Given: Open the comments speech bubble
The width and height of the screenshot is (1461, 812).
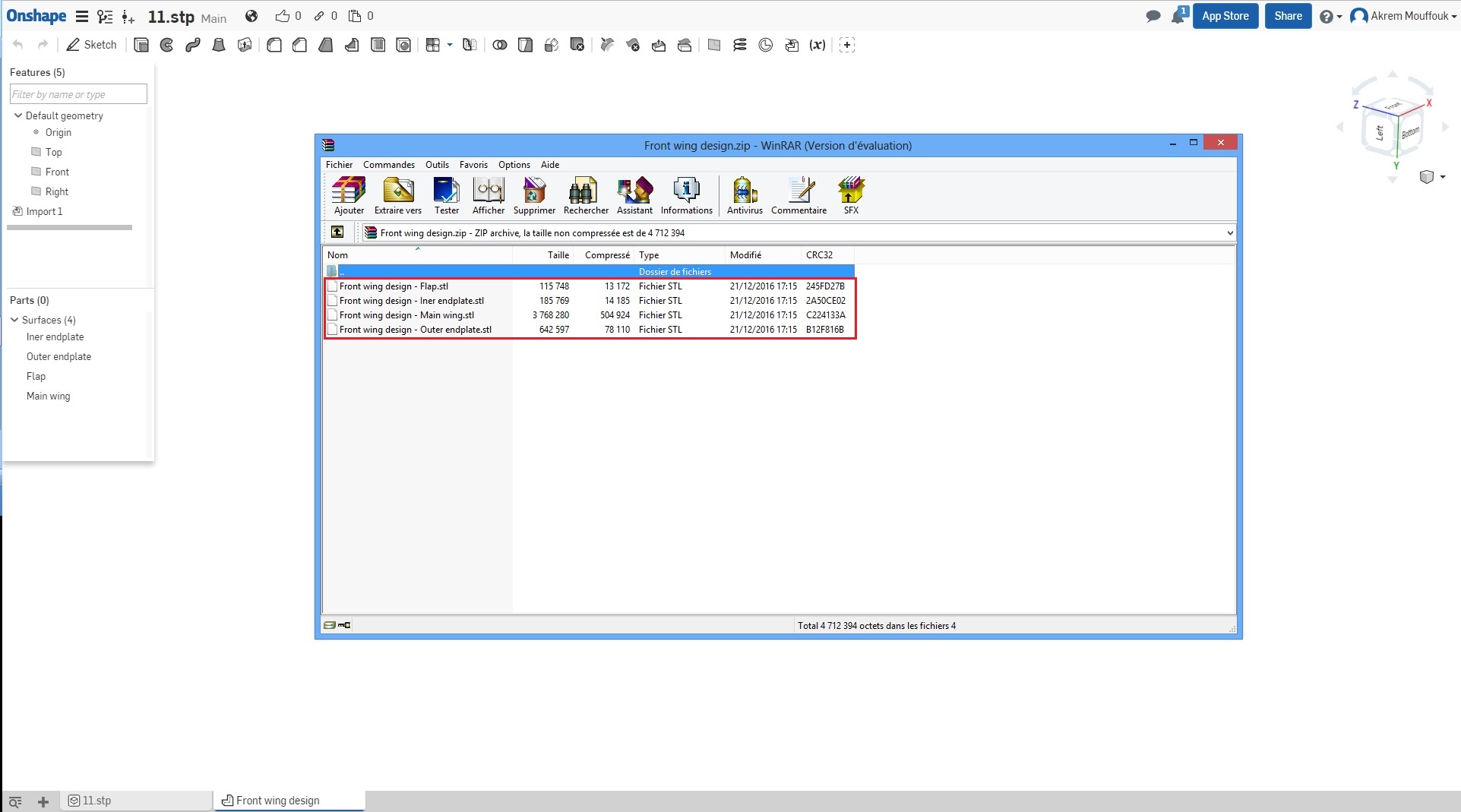Looking at the screenshot, I should pyautogui.click(x=1153, y=16).
